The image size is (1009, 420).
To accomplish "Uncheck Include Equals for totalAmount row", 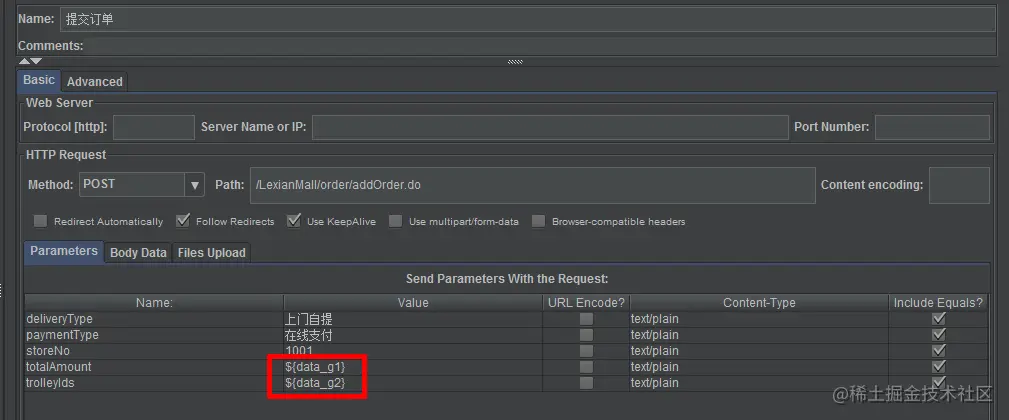I will click(939, 367).
